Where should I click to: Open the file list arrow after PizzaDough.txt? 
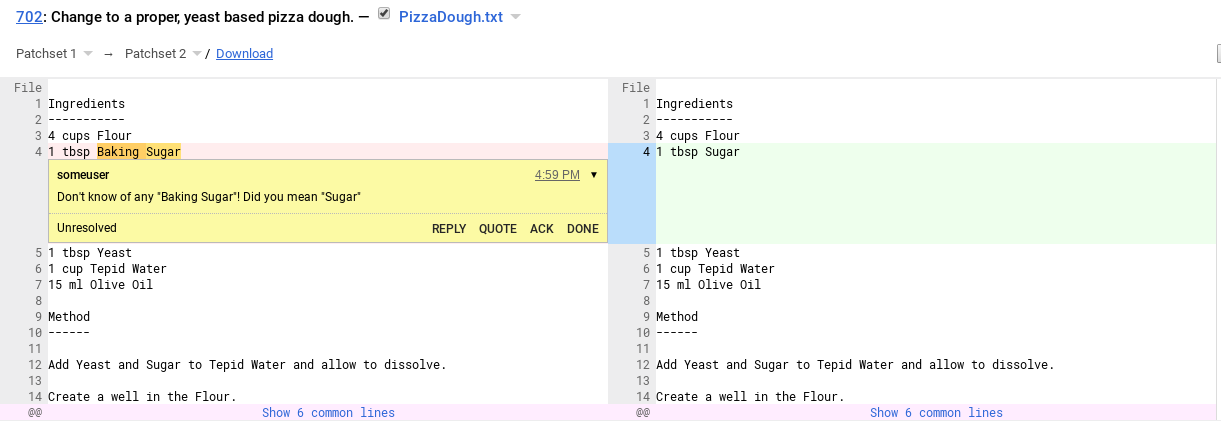(515, 18)
